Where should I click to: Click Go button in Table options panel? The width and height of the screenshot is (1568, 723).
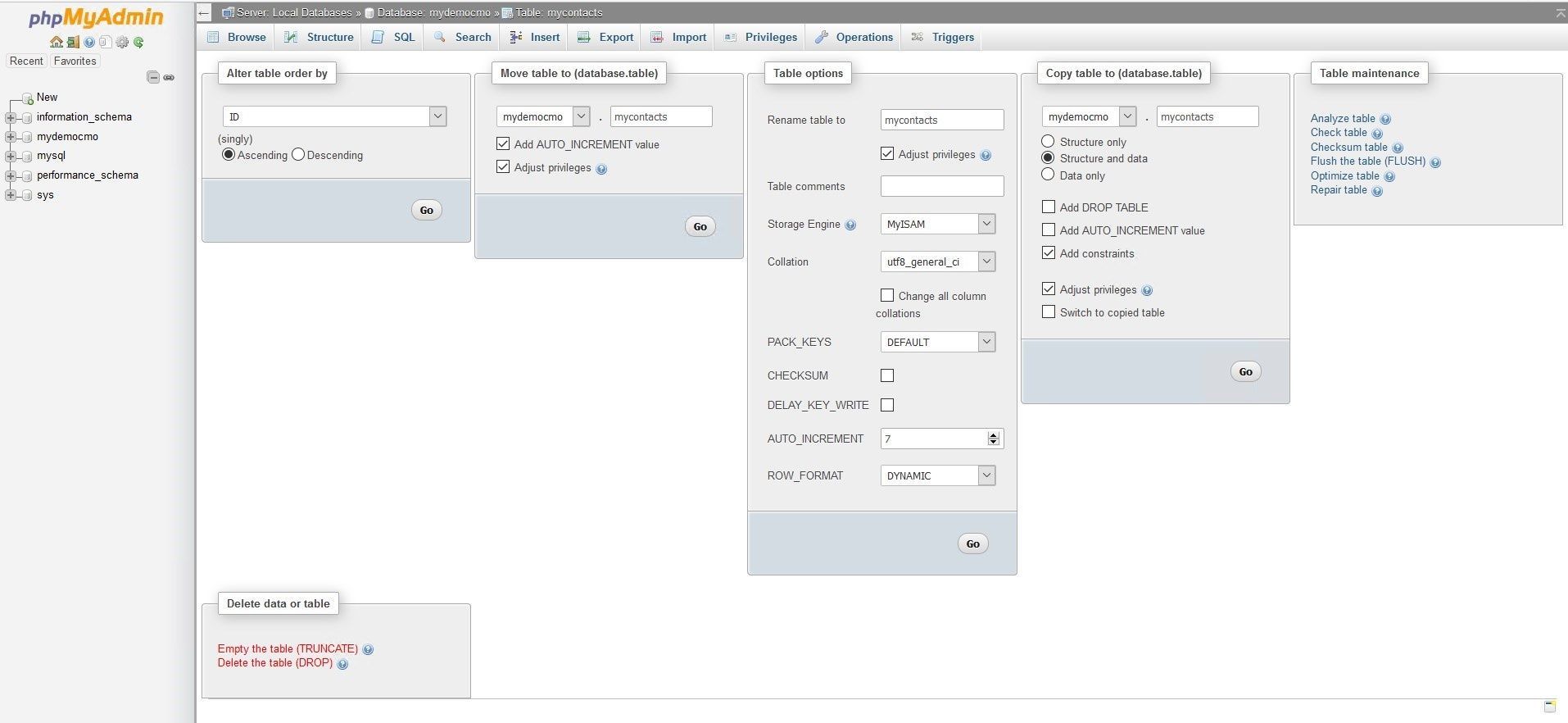pyautogui.click(x=972, y=543)
